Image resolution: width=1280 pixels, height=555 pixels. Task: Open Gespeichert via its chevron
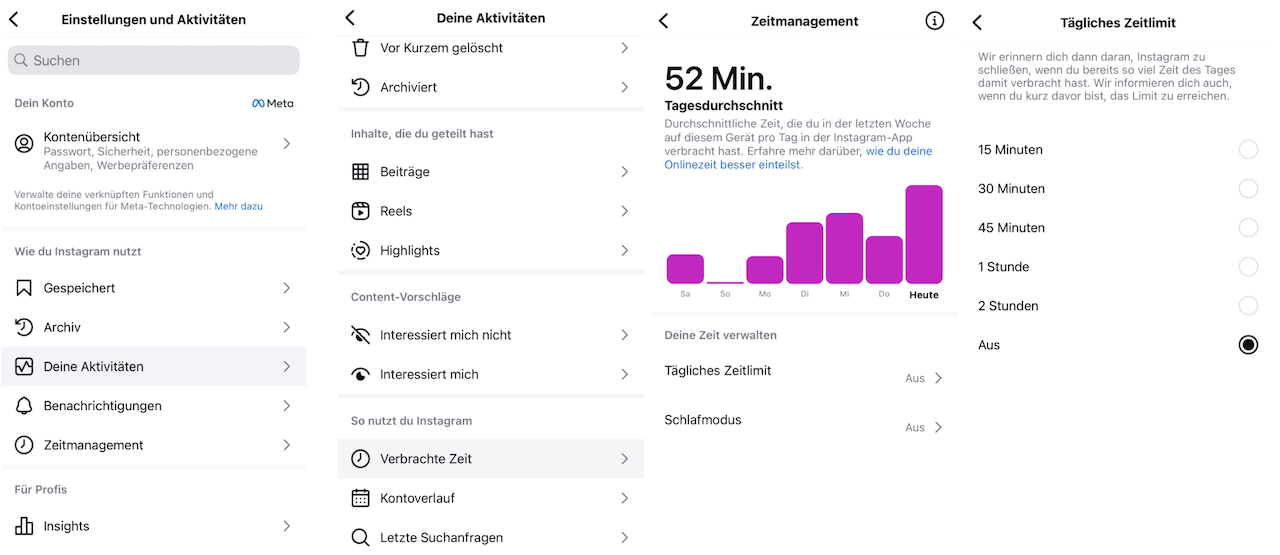point(287,288)
